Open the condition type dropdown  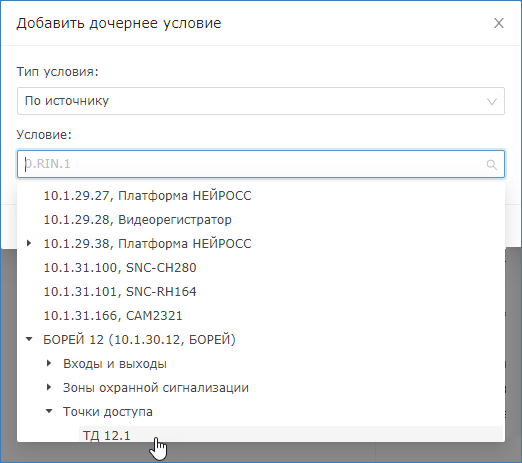click(261, 101)
